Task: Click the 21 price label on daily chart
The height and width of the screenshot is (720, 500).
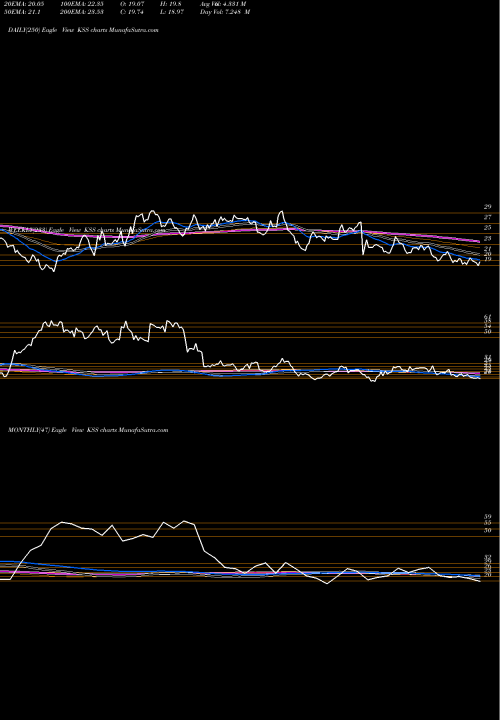Action: (488, 249)
